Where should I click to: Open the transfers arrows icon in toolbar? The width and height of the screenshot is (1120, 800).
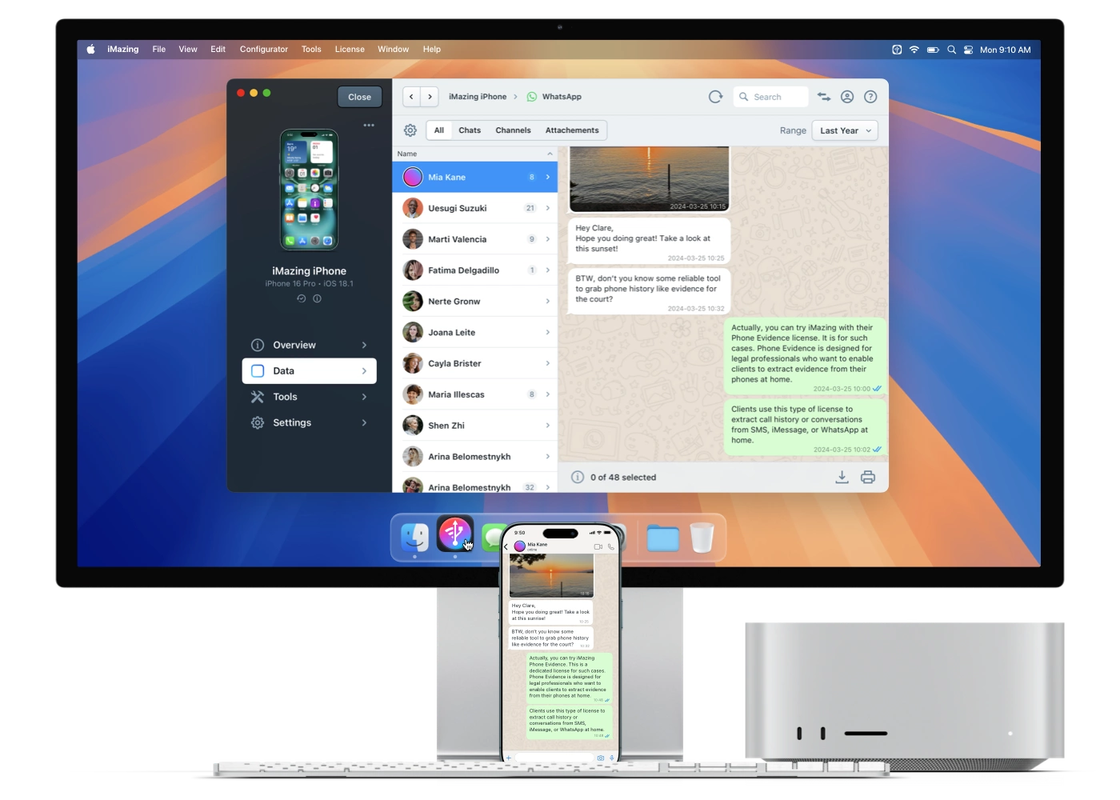824,96
